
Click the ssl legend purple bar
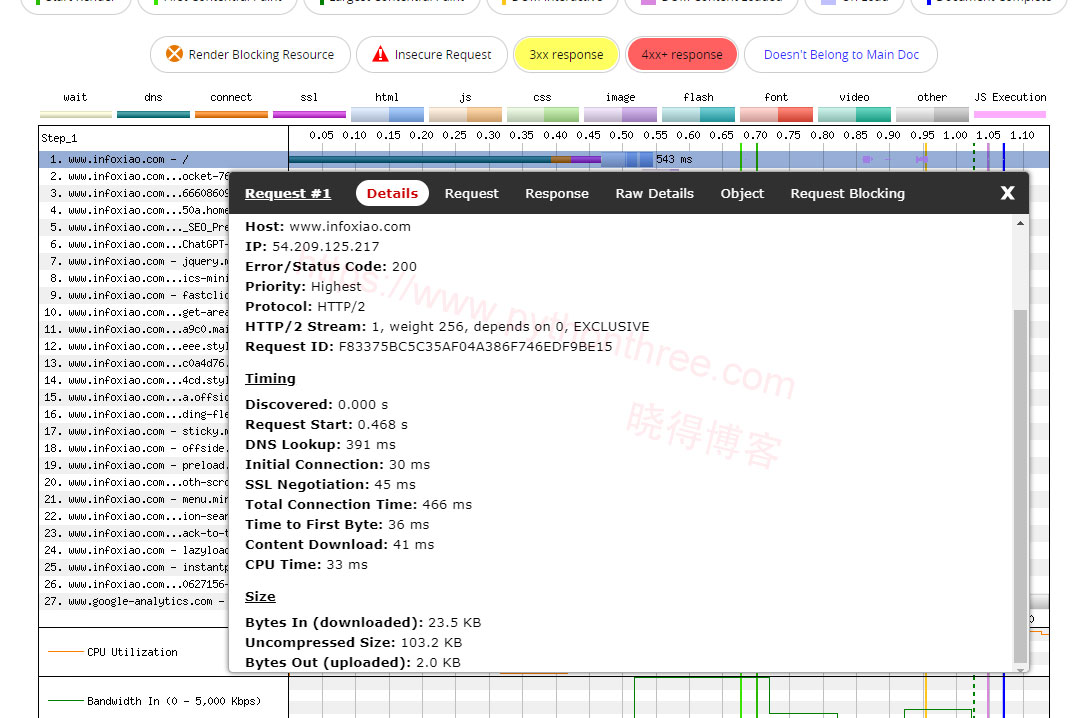[309, 114]
